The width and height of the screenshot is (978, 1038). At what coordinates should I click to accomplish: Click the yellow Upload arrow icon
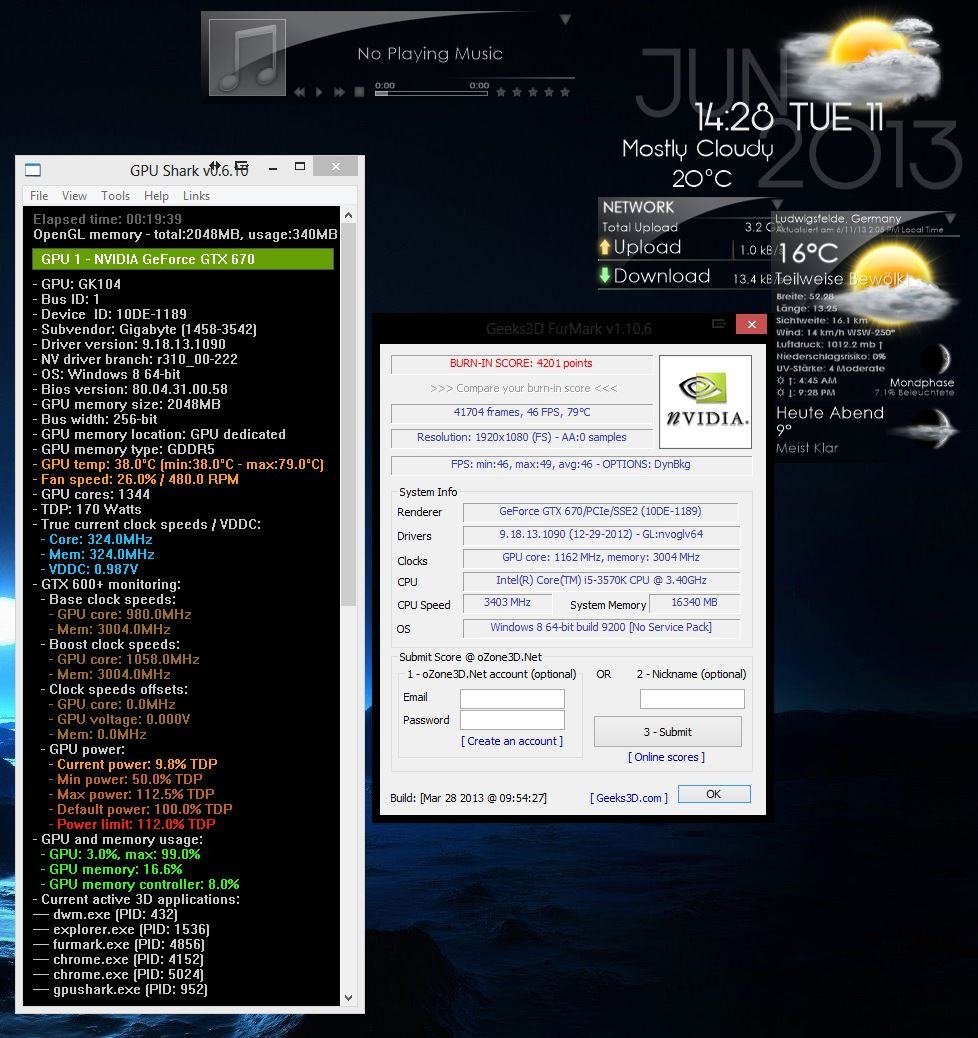click(x=605, y=247)
